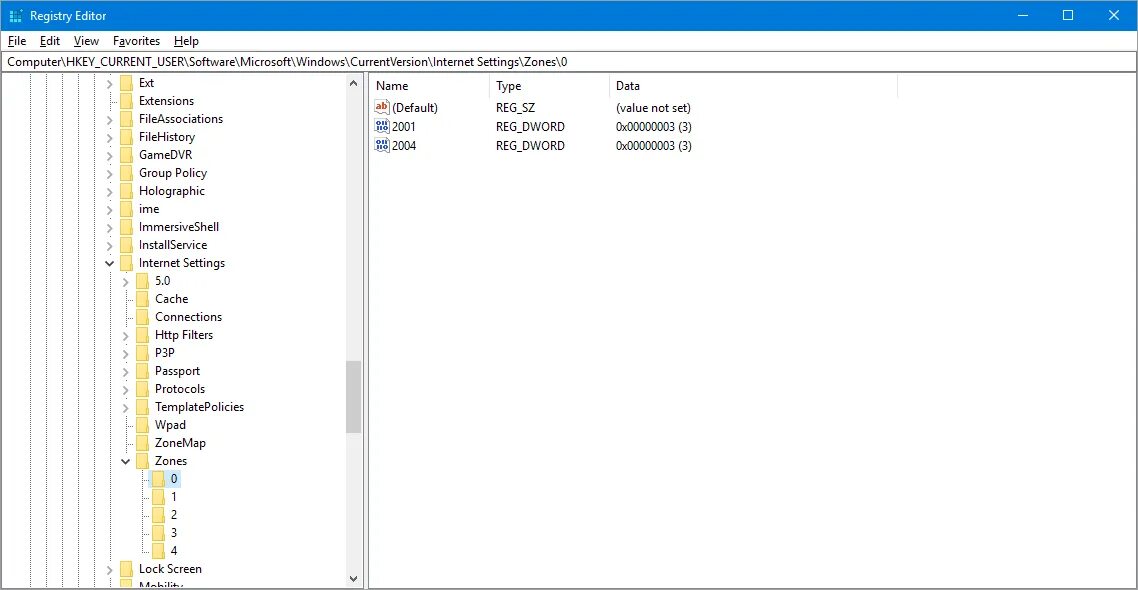Select the (Default) value name
This screenshot has height=590, width=1138.
tap(414, 107)
